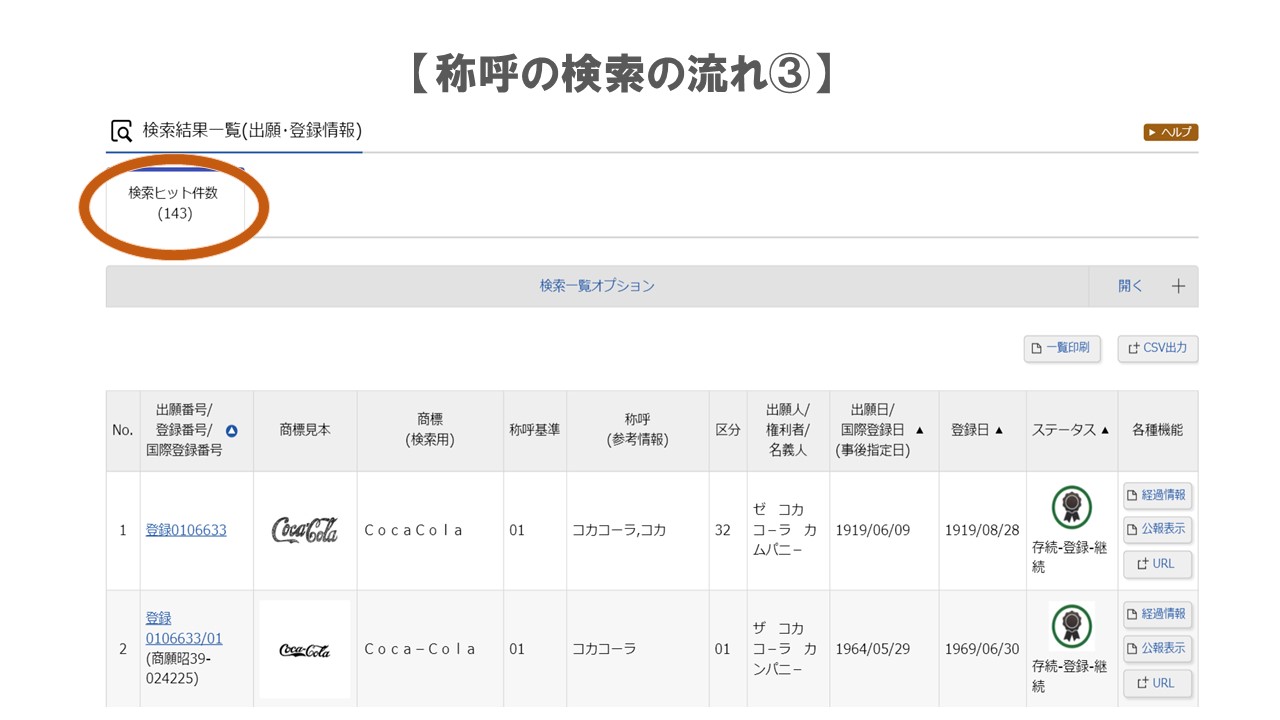Click the status badge icon in row 1

click(1071, 508)
